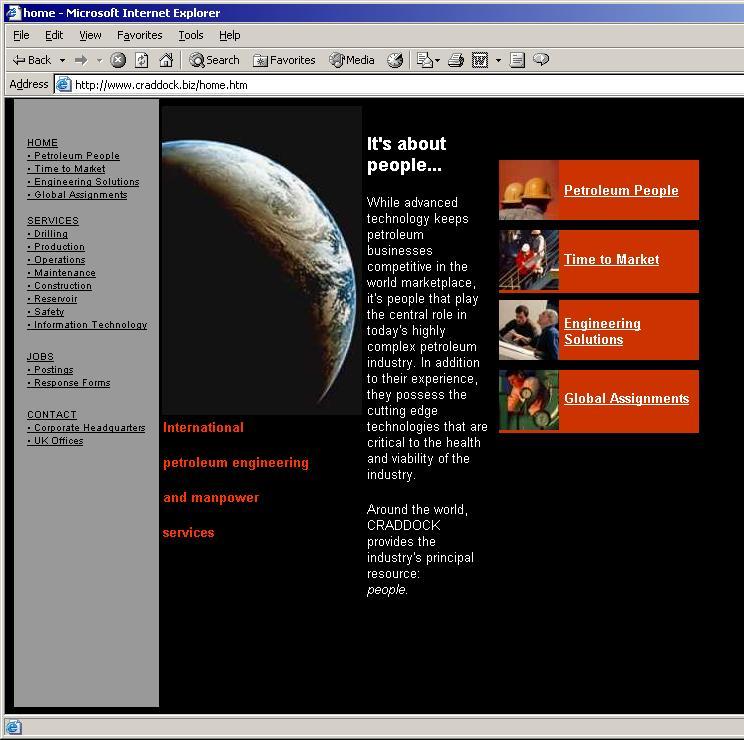Click the two engineers thumbnail image

[x=529, y=330]
